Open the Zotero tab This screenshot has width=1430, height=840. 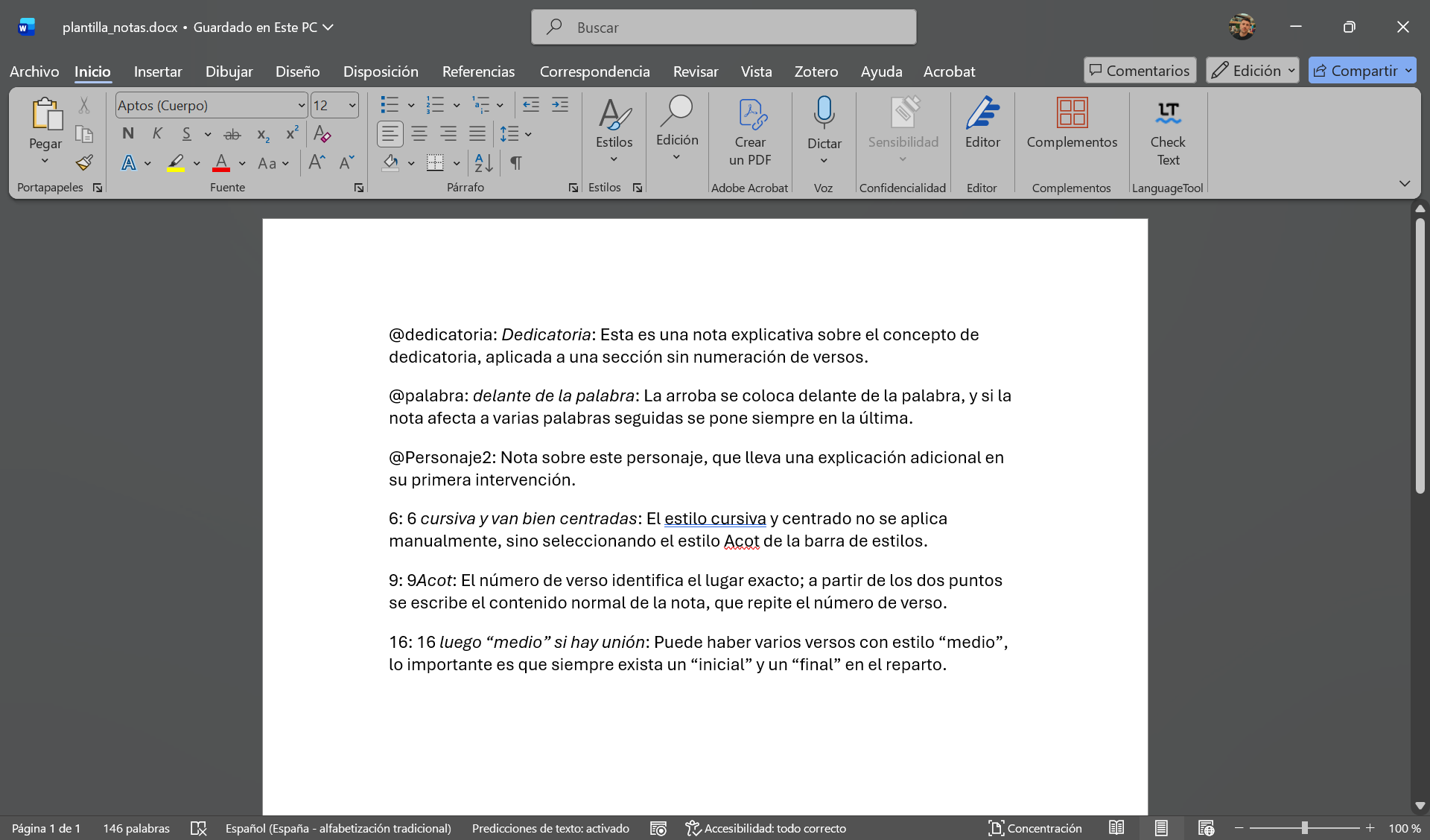[x=816, y=71]
